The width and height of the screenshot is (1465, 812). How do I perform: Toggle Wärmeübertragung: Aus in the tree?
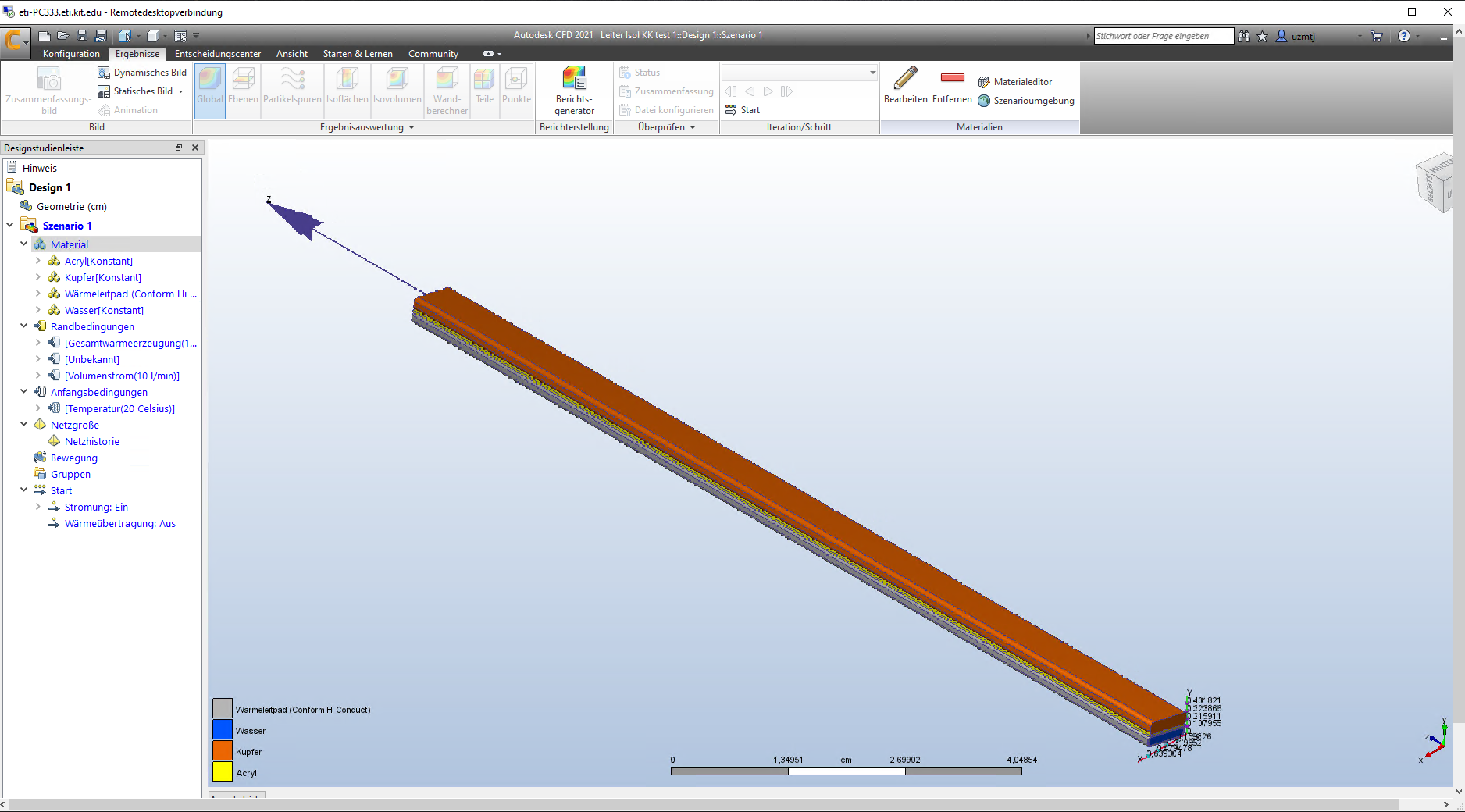point(119,523)
